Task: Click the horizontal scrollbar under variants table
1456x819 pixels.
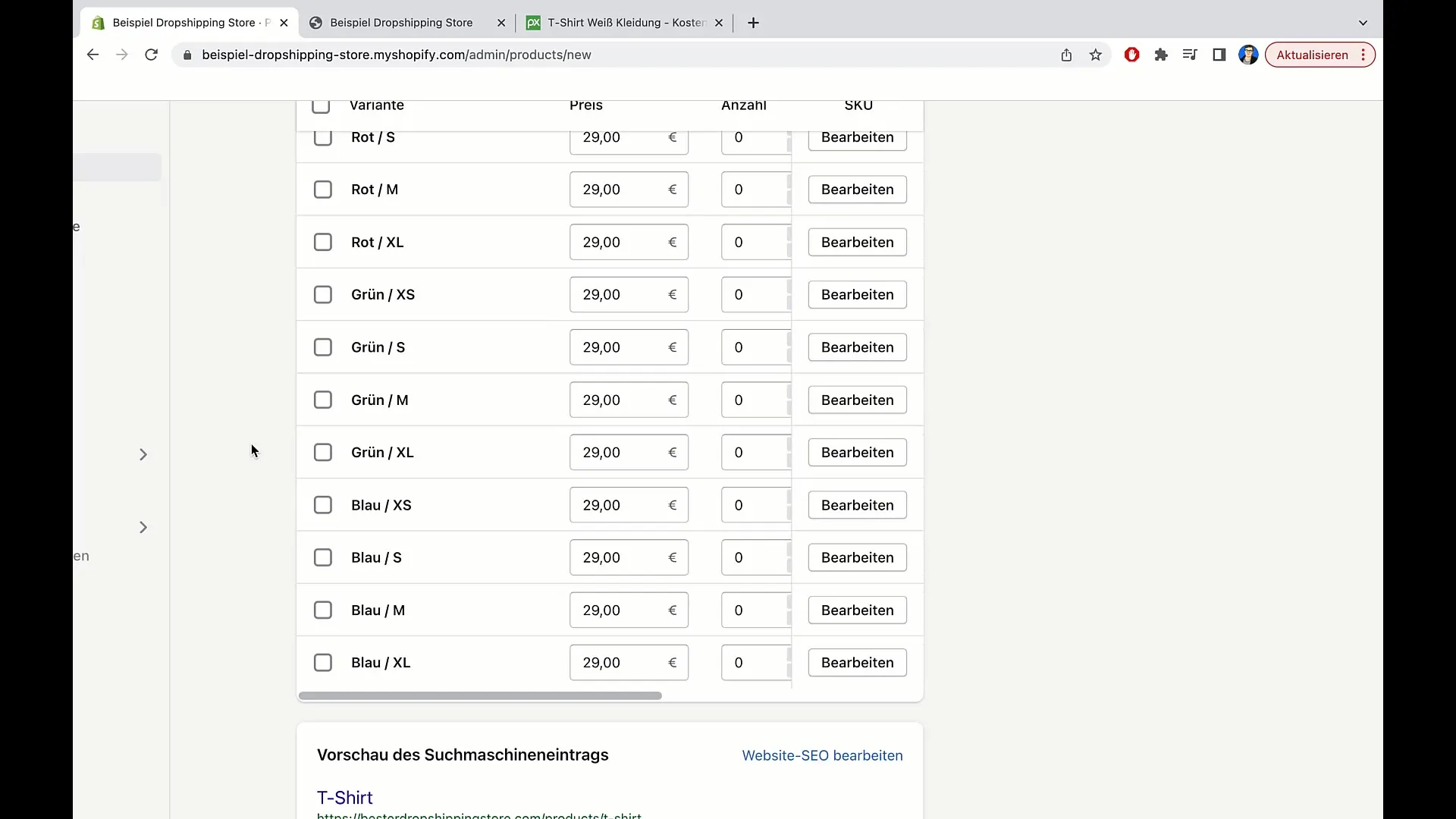Action: [x=480, y=695]
